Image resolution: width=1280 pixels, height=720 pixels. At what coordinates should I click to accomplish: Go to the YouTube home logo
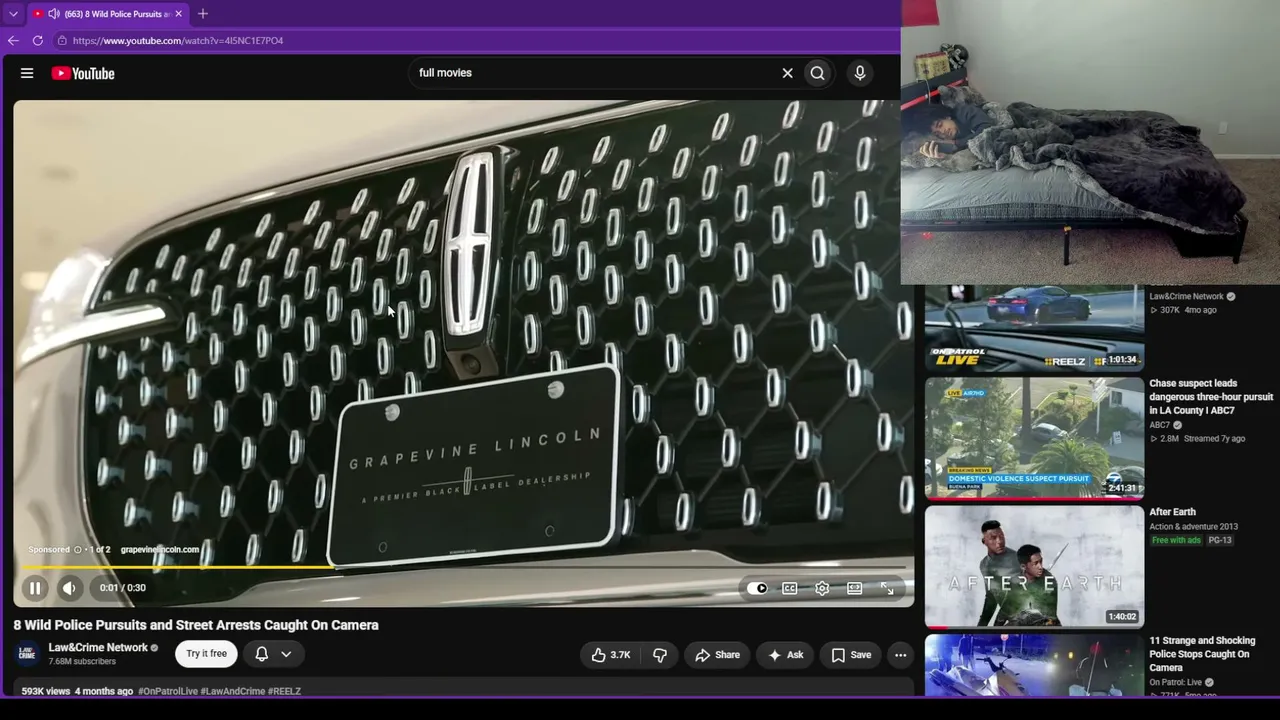coord(83,73)
